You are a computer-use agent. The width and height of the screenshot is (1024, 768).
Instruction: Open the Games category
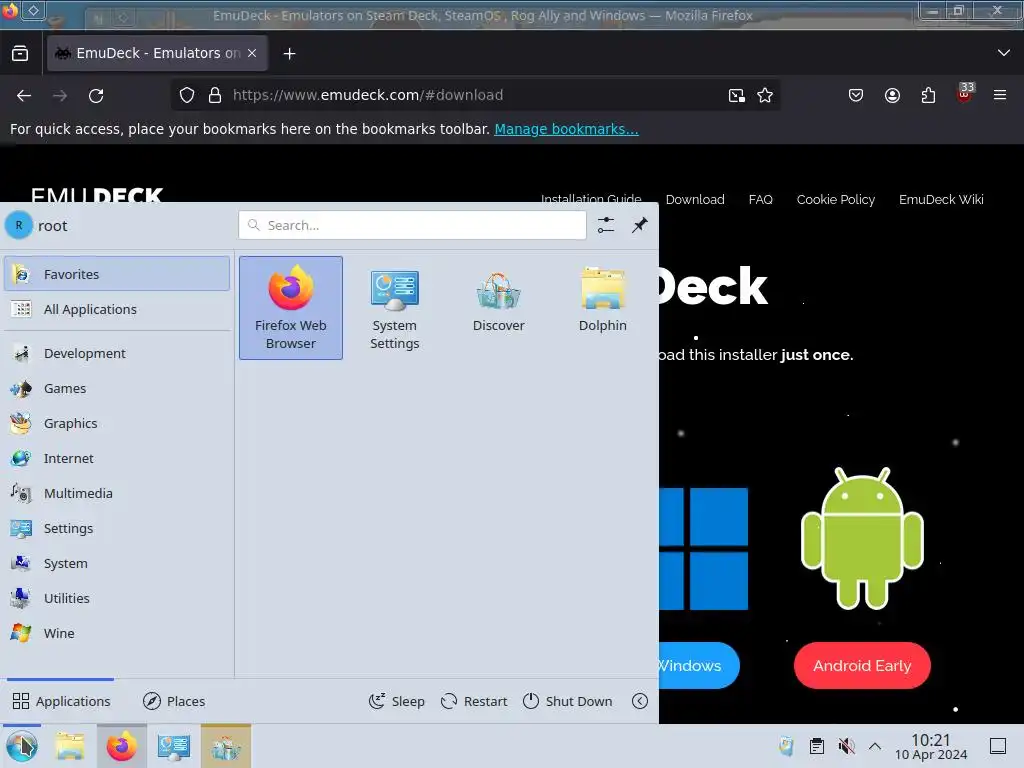[x=117, y=389]
